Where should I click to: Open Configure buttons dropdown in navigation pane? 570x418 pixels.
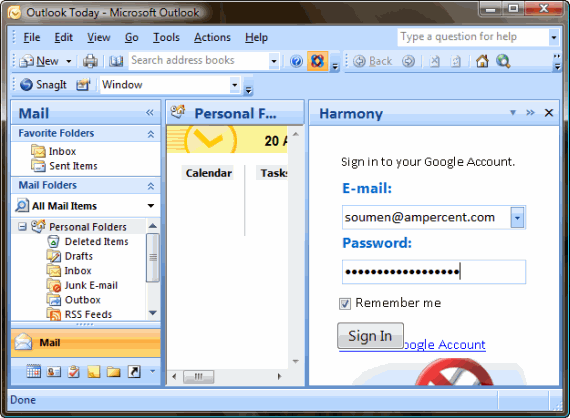153,371
